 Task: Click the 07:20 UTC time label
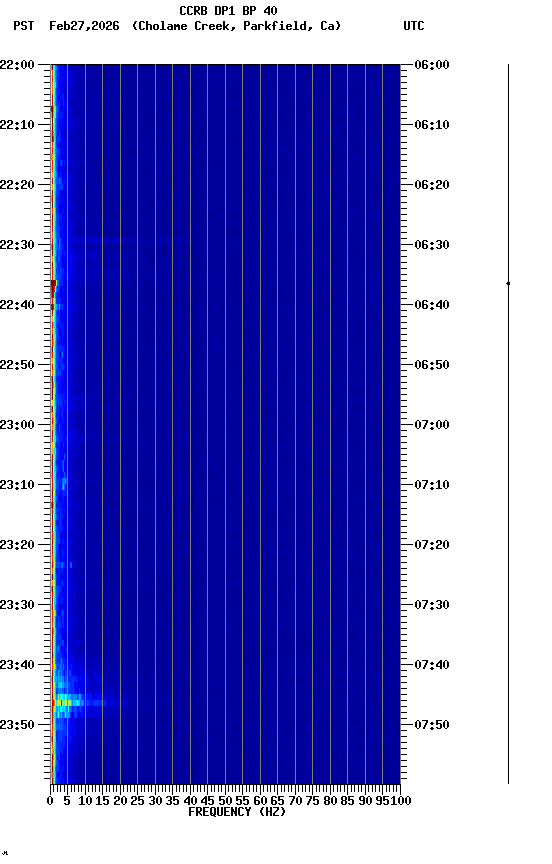coord(431,545)
